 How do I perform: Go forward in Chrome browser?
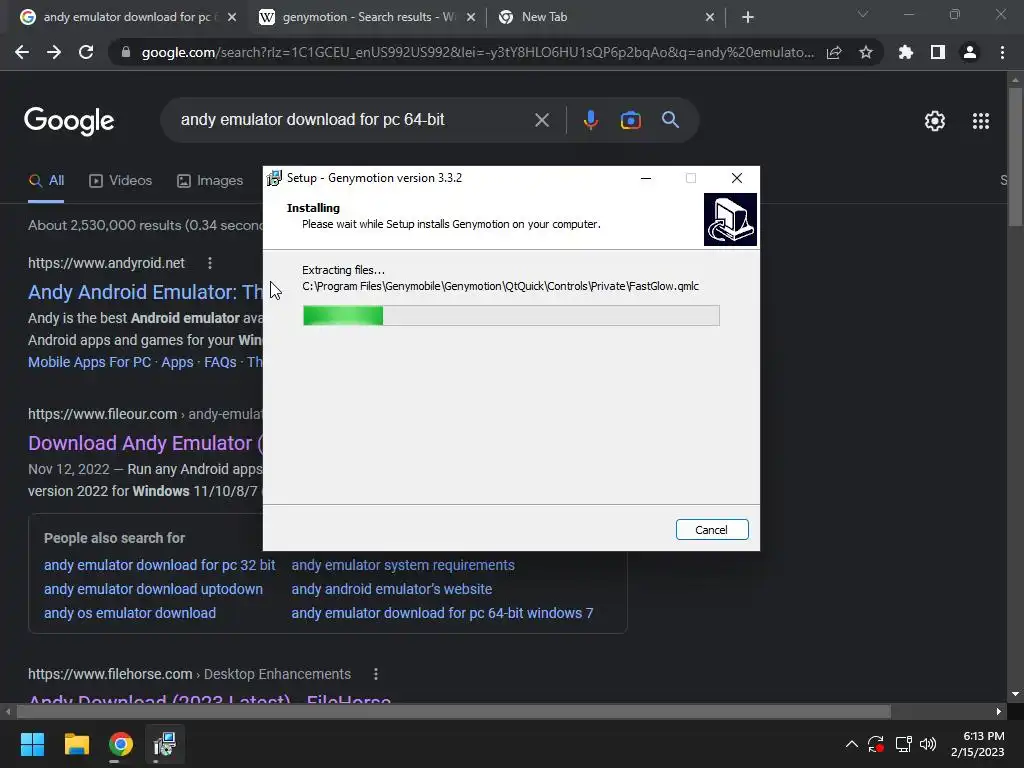[54, 52]
